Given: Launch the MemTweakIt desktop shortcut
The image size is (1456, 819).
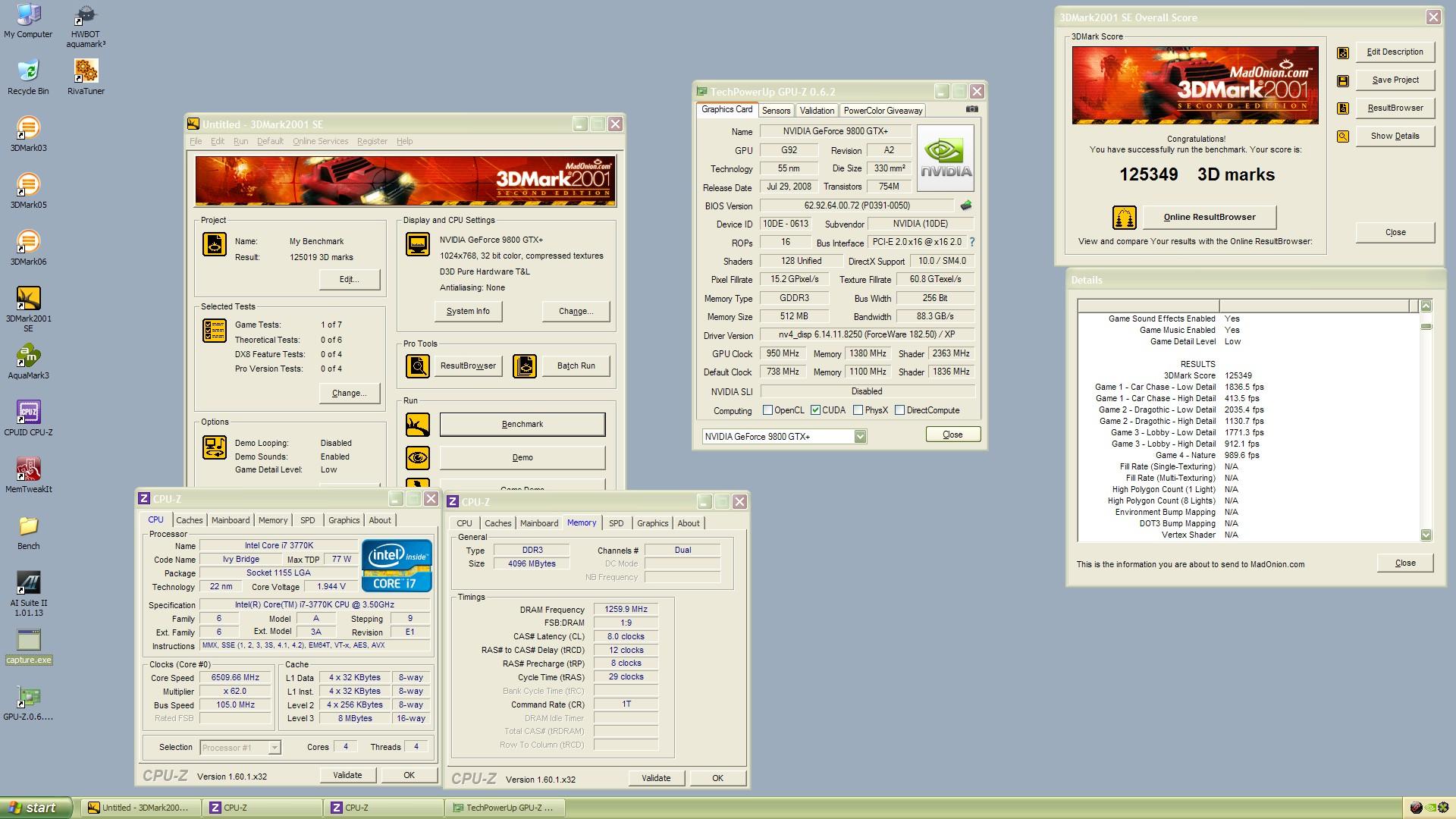Looking at the screenshot, I should tap(28, 475).
